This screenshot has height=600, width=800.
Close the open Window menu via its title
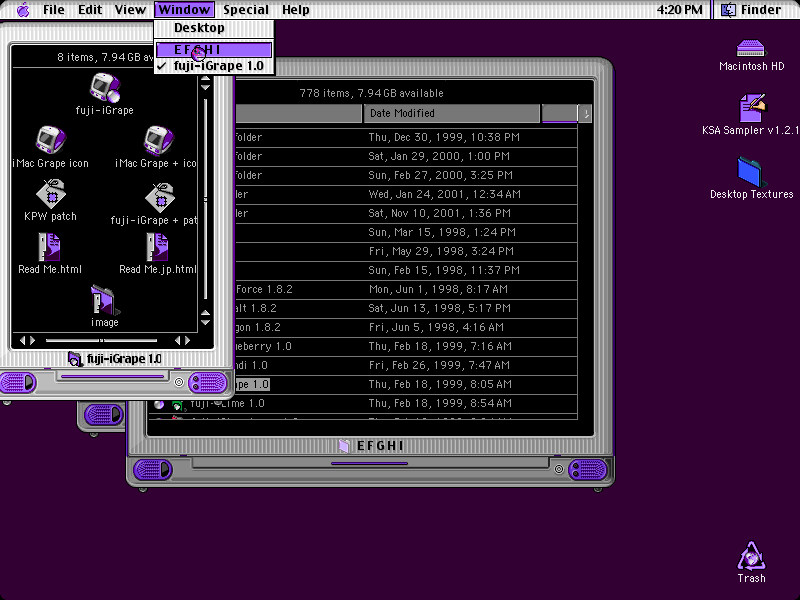184,10
